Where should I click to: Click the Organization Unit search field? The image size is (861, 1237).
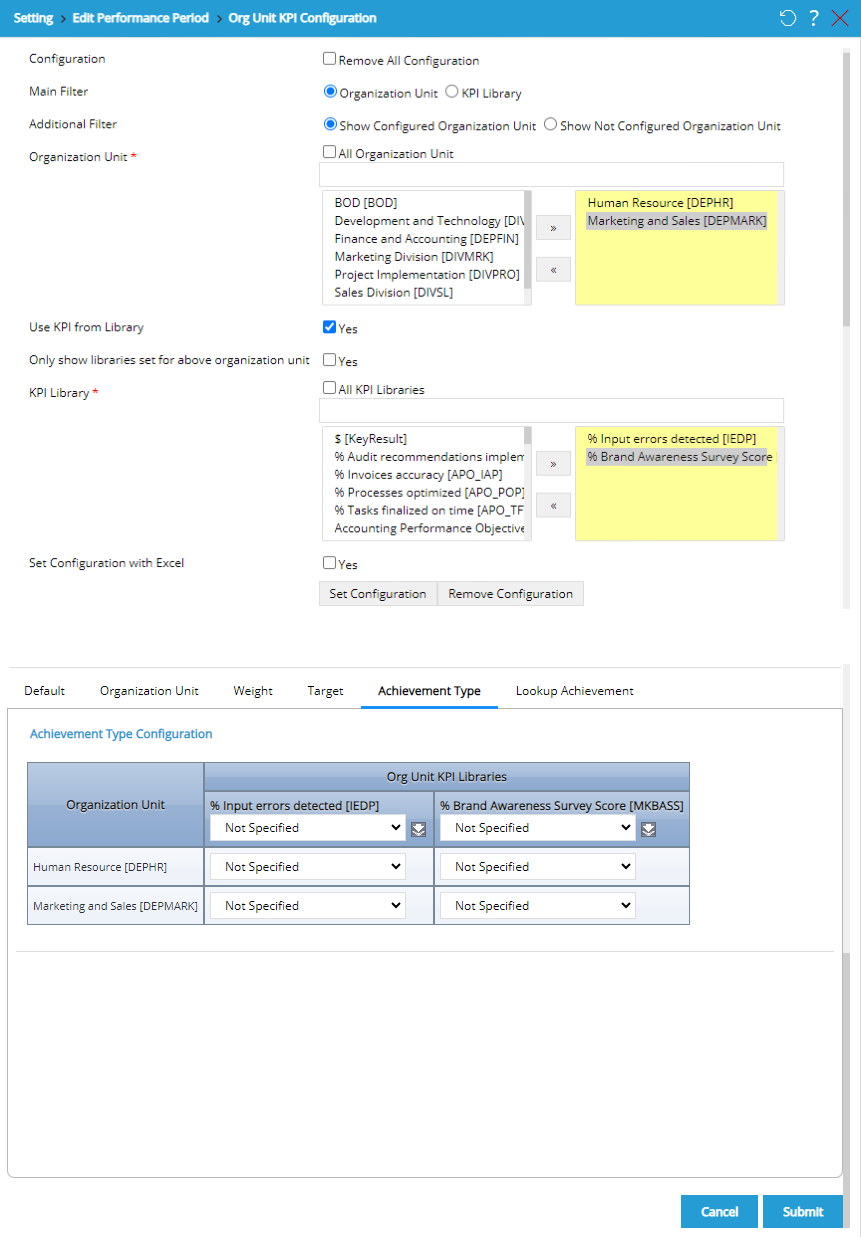551,175
